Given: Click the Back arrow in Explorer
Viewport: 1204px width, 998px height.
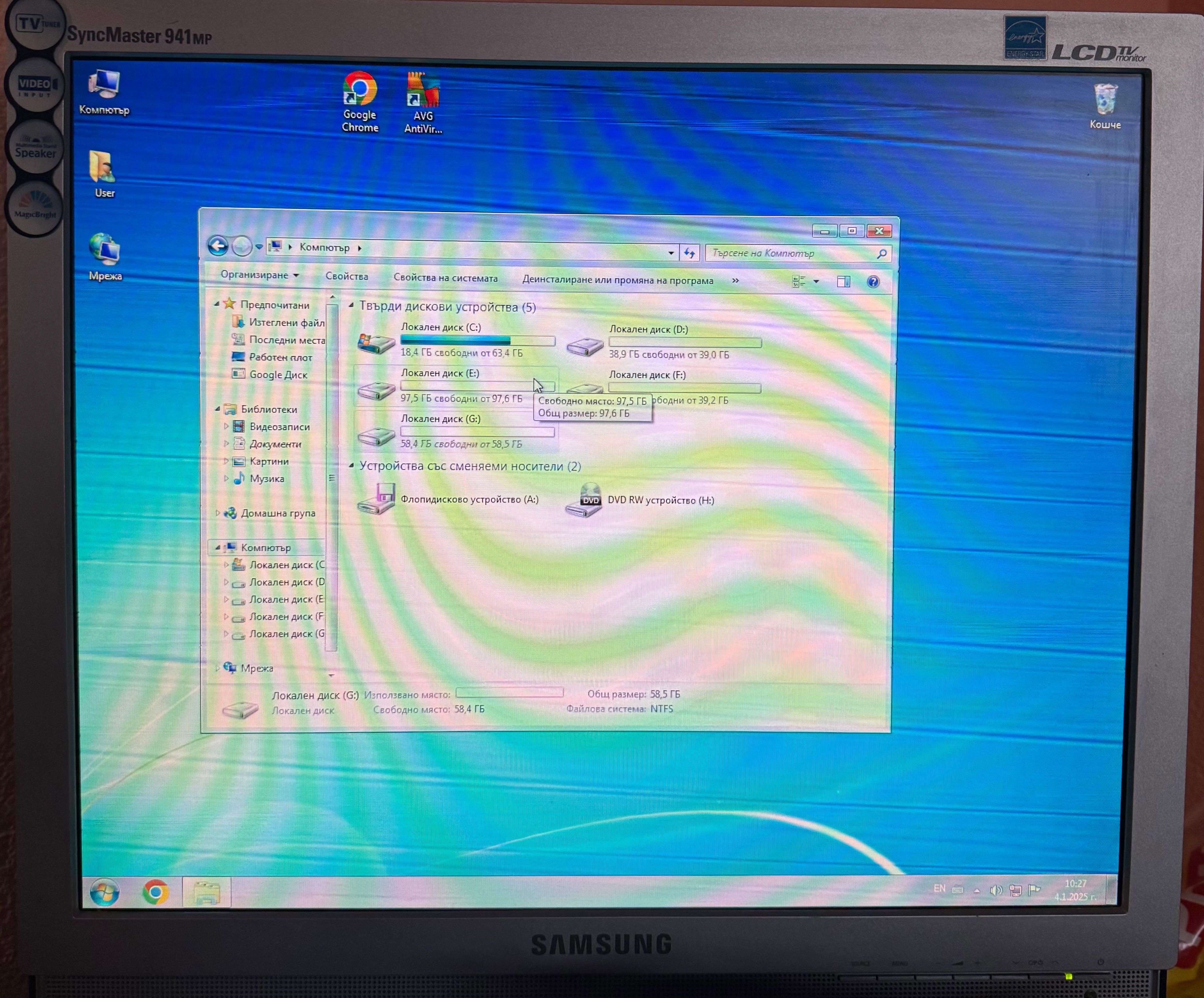Looking at the screenshot, I should (x=218, y=246).
